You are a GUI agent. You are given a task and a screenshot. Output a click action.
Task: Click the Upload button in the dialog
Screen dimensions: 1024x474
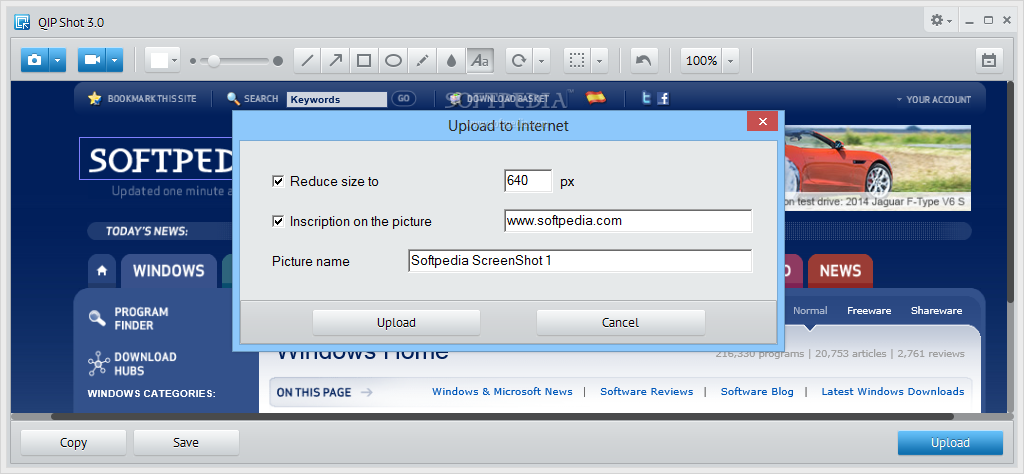click(x=396, y=323)
